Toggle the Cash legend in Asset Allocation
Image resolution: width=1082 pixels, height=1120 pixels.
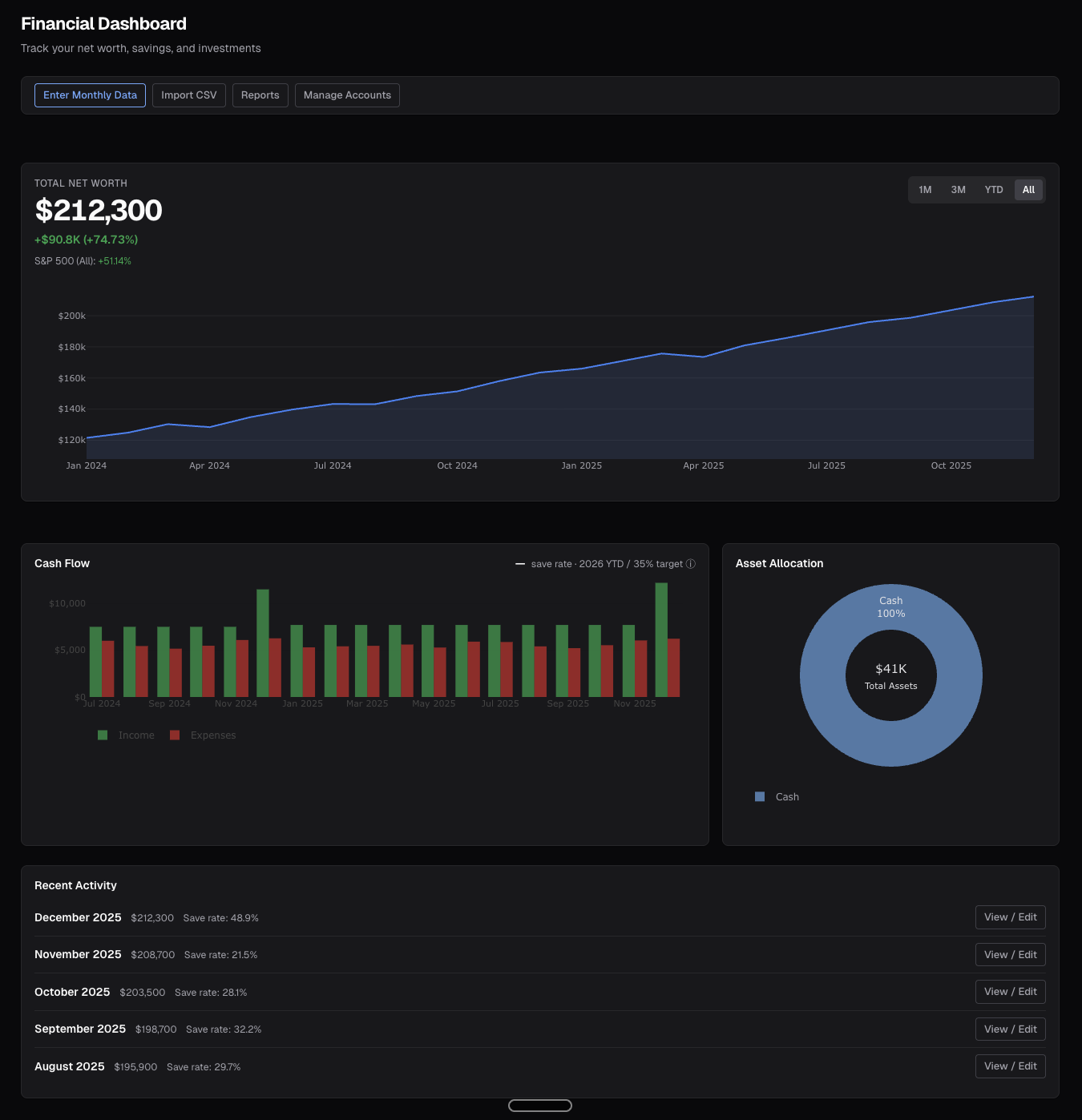point(777,797)
